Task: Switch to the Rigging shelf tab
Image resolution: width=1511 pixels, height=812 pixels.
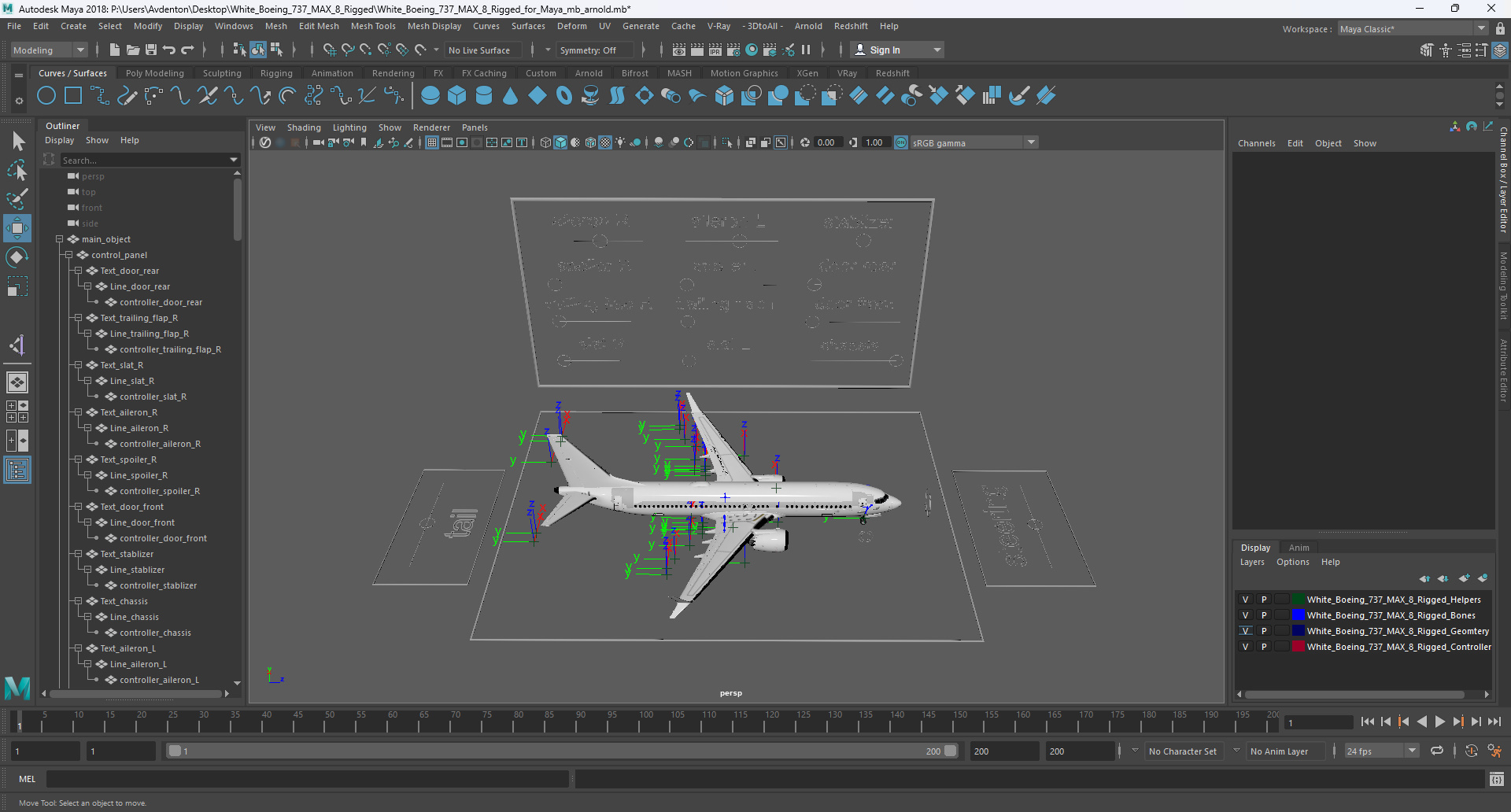Action: (x=276, y=73)
